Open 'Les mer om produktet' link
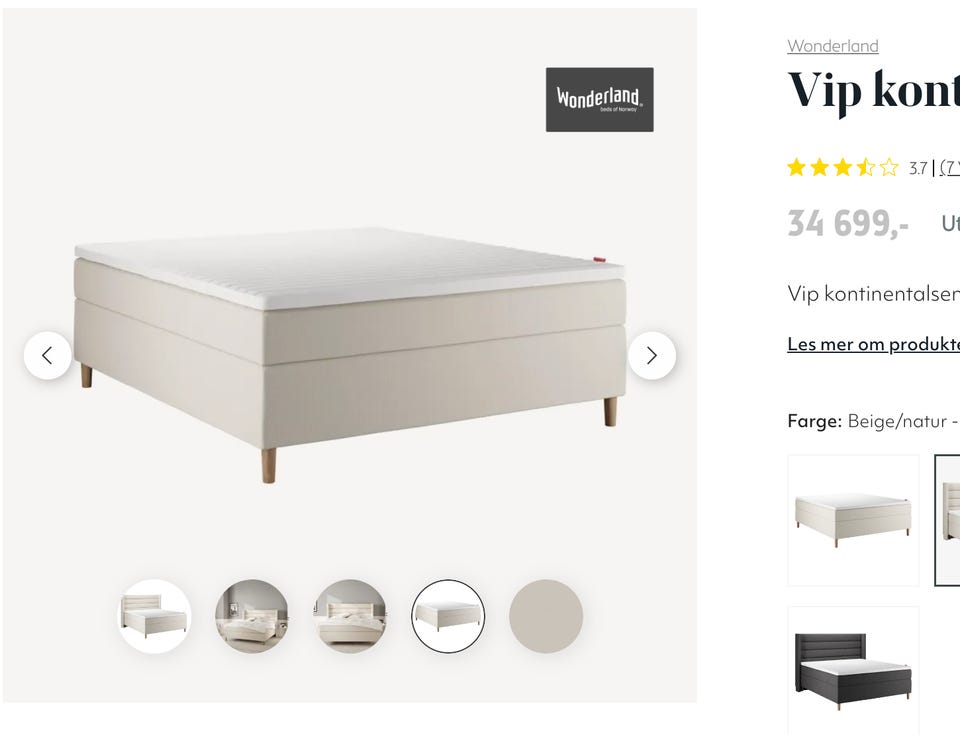Image resolution: width=960 pixels, height=735 pixels. tap(873, 344)
